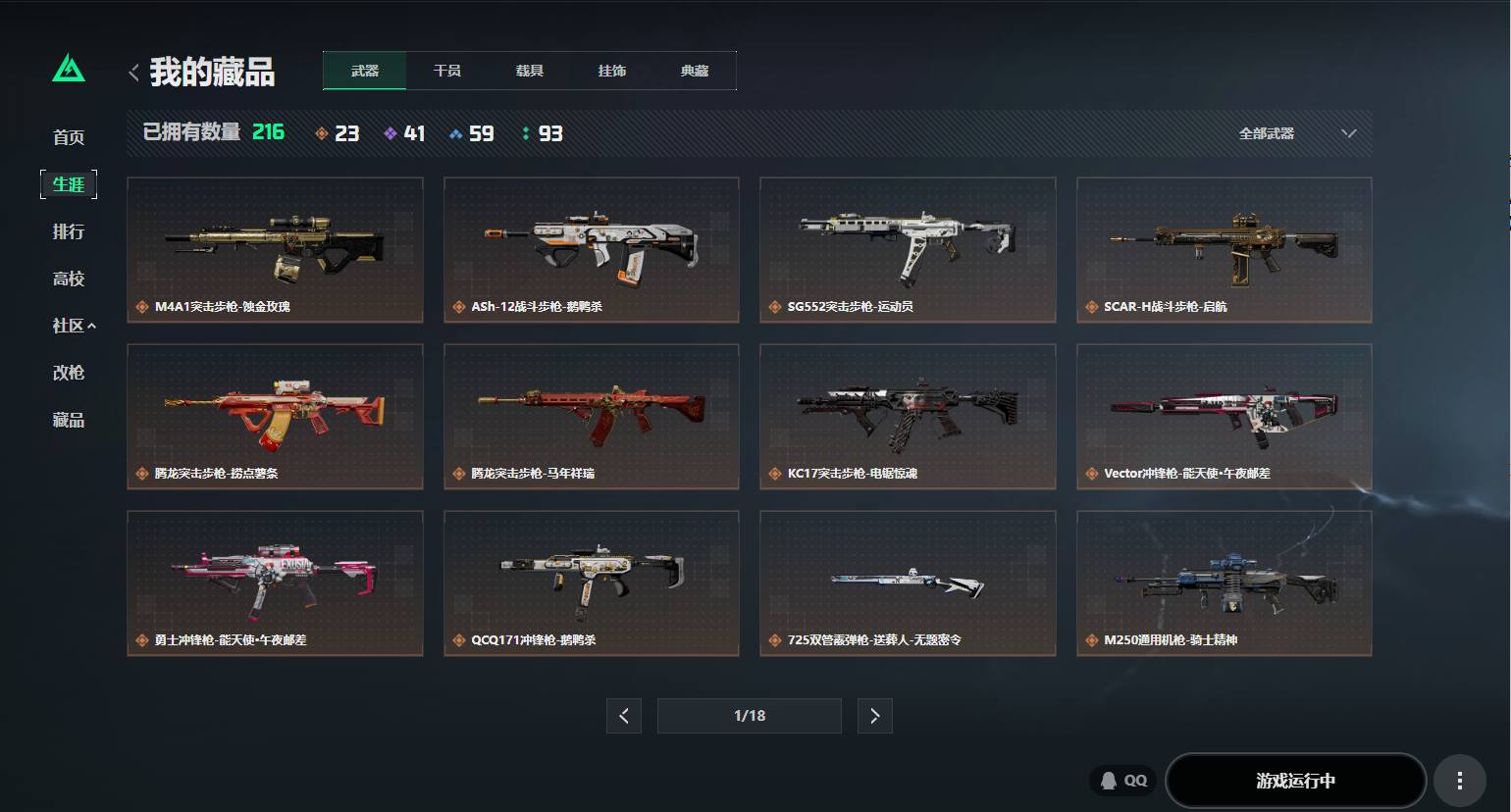Switch to the 干员 tab
Screen dimensions: 1511x812
(447, 71)
